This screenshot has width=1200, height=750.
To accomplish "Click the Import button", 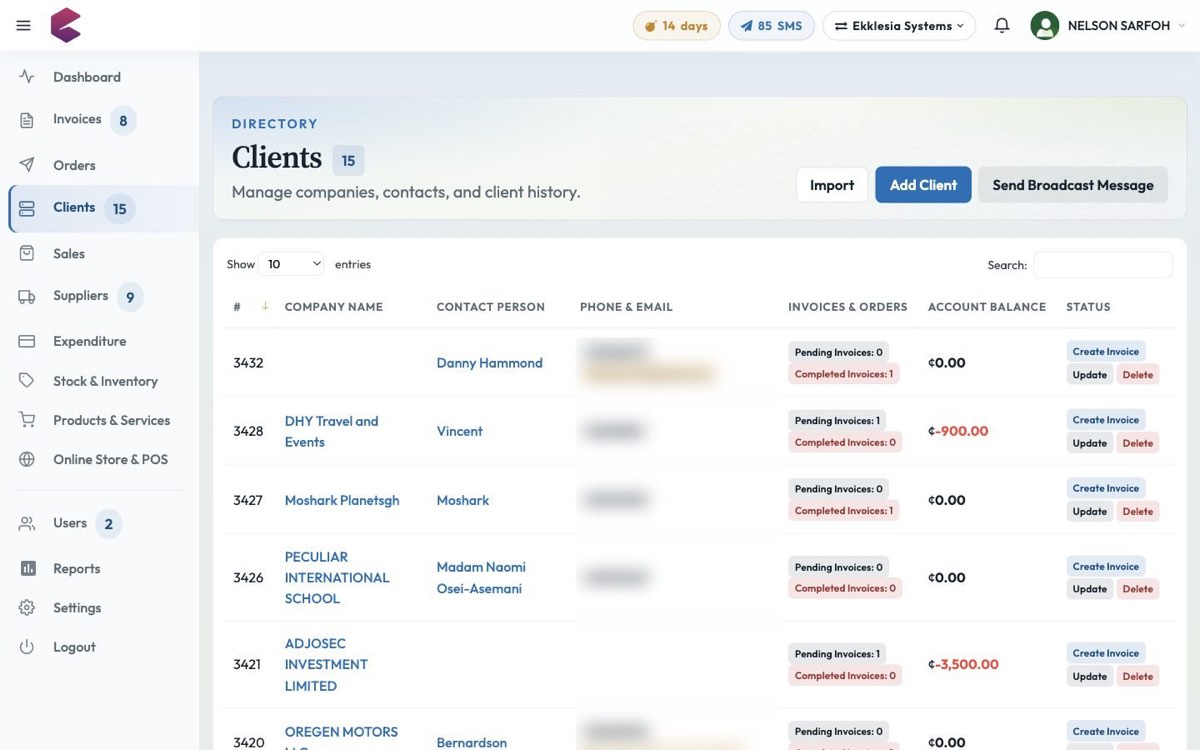I will pos(832,185).
